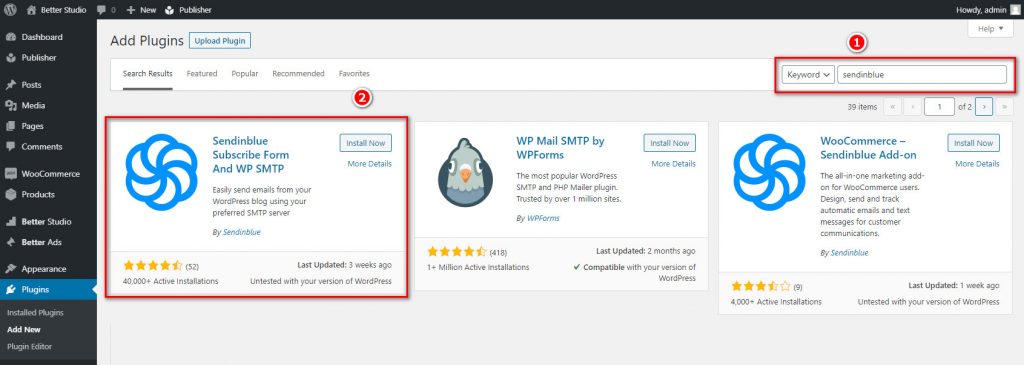The image size is (1024, 365).
Task: Open More Details for WP Mail SMTP
Action: (x=673, y=164)
